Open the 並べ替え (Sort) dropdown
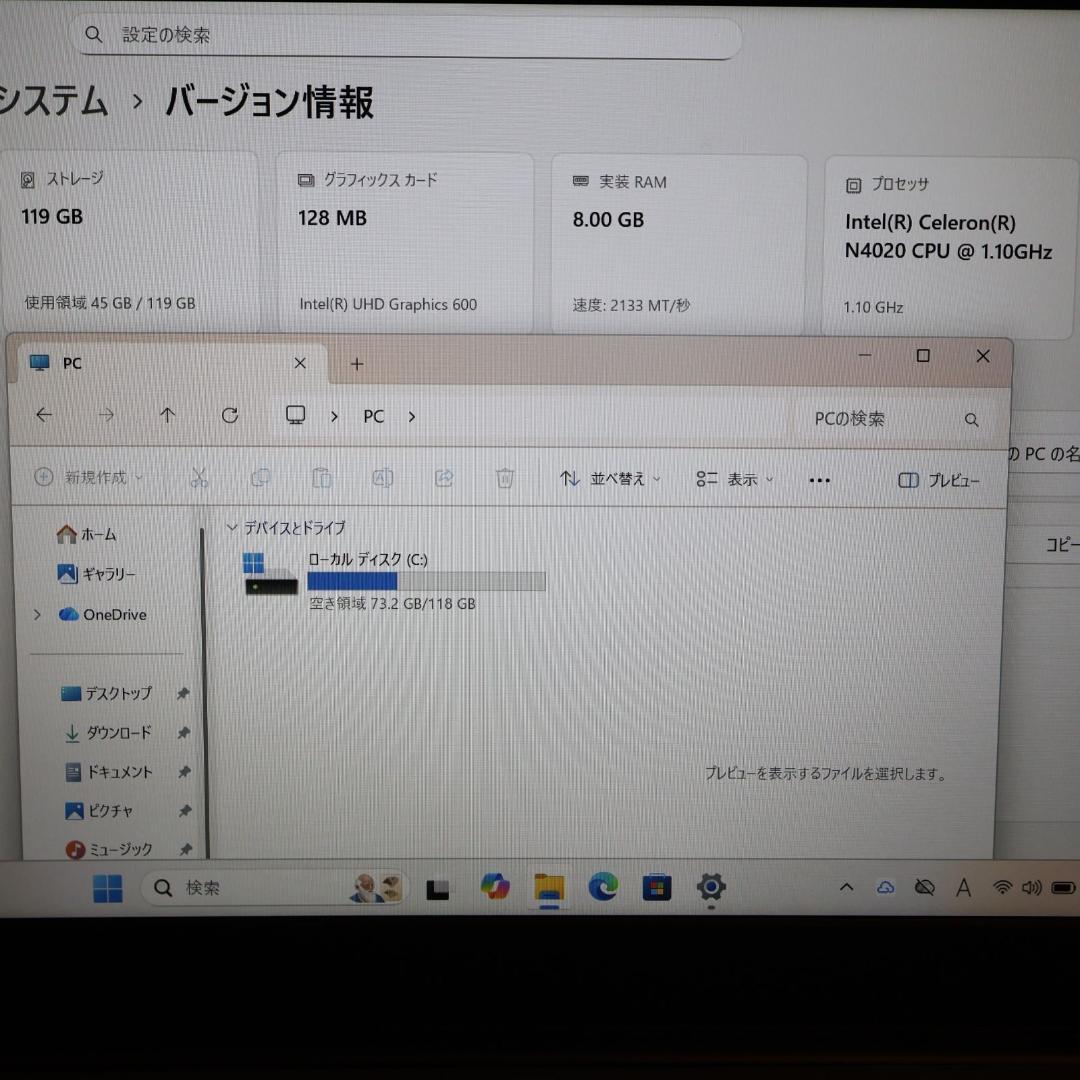The height and width of the screenshot is (1080, 1080). coord(611,480)
